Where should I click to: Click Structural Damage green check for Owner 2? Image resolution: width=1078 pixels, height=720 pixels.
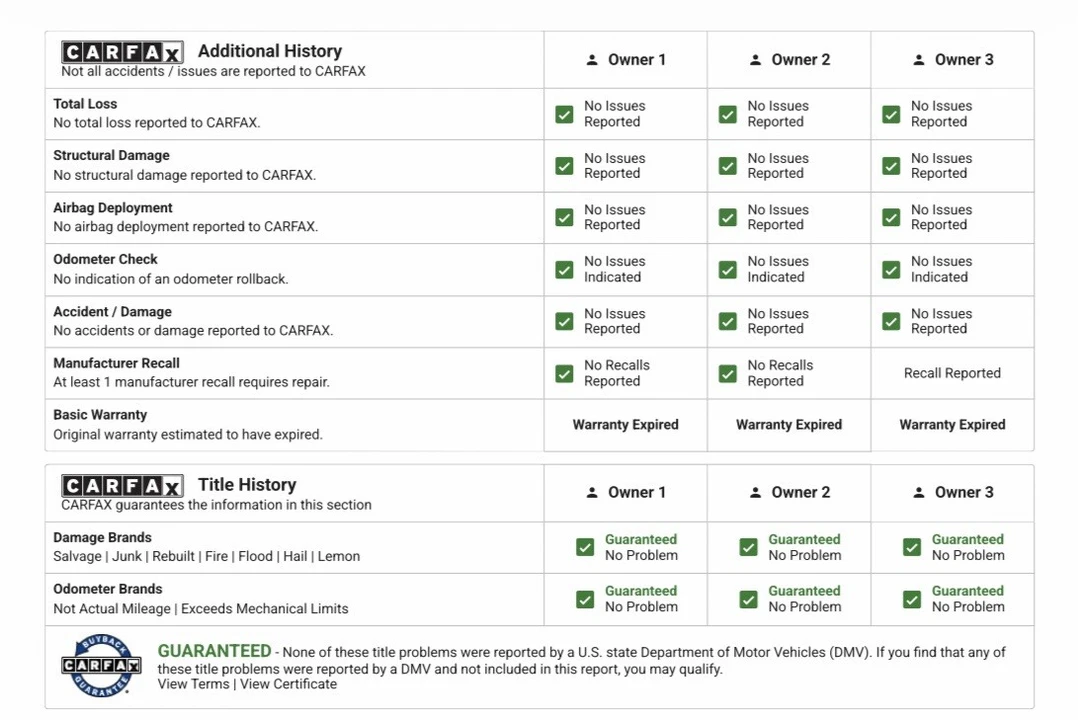(x=728, y=166)
